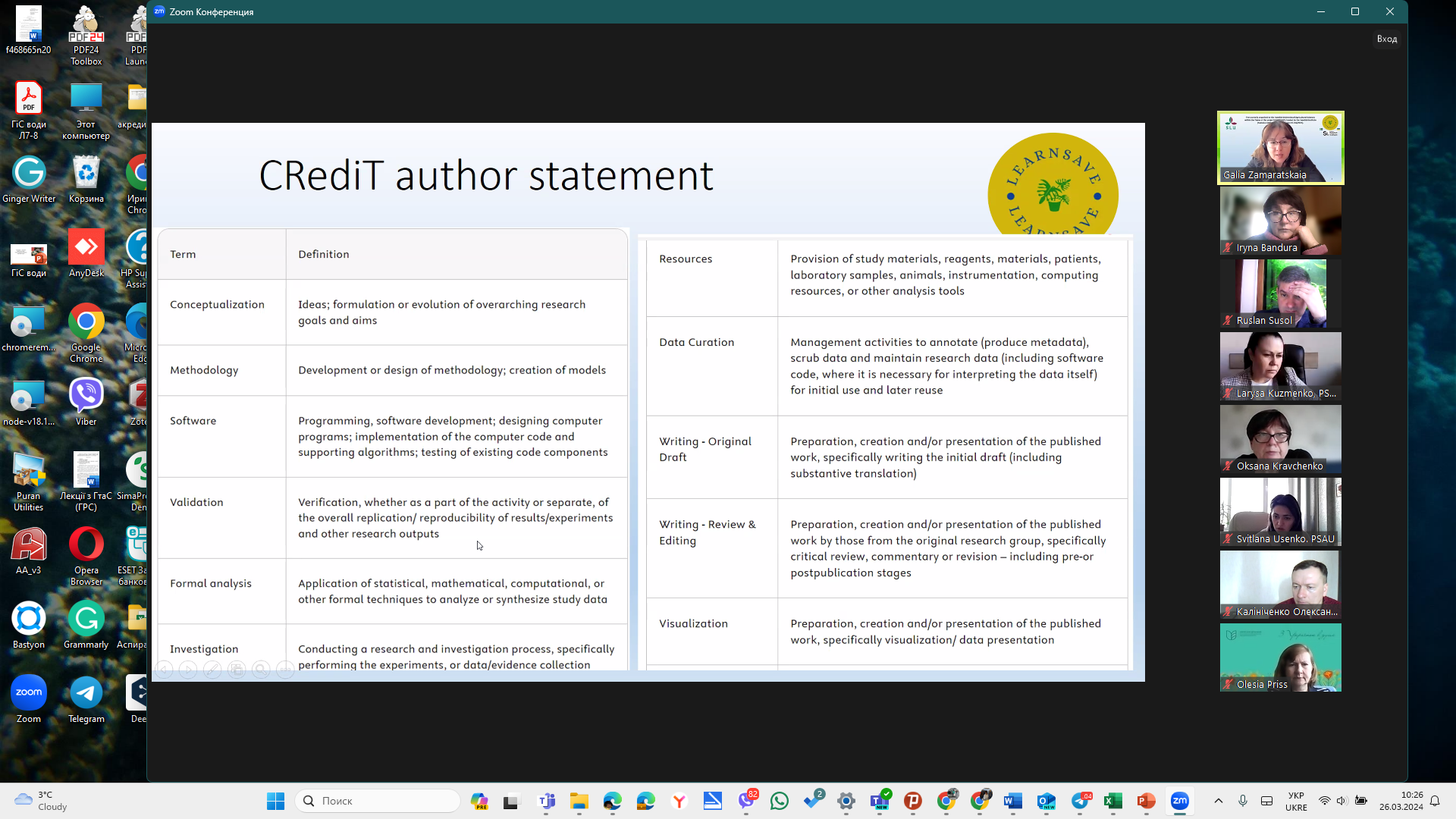The width and height of the screenshot is (1456, 819).
Task: Click the zoom magnifier icon on the slide
Action: click(261, 670)
